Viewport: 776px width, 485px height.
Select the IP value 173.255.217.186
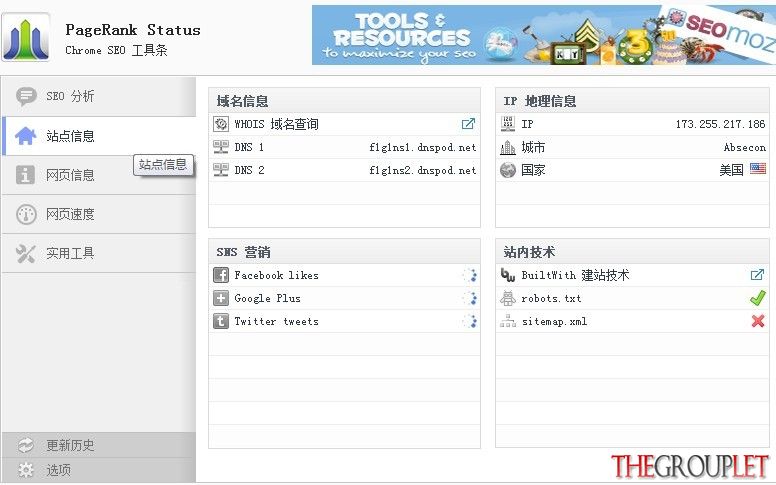[721, 124]
